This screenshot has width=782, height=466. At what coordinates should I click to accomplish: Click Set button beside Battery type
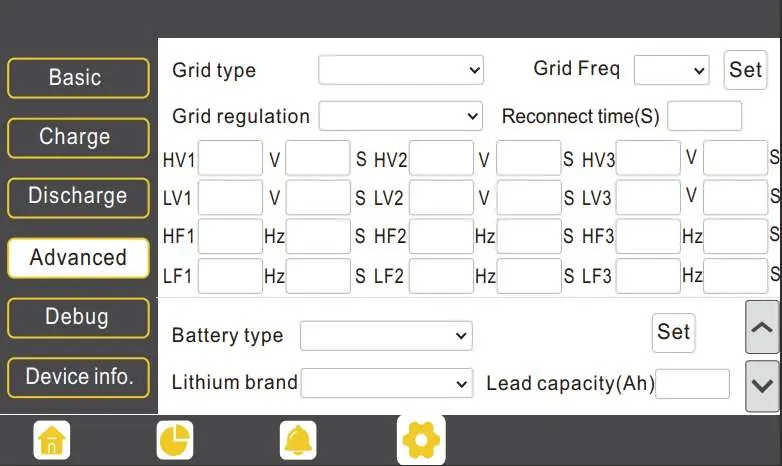point(673,332)
